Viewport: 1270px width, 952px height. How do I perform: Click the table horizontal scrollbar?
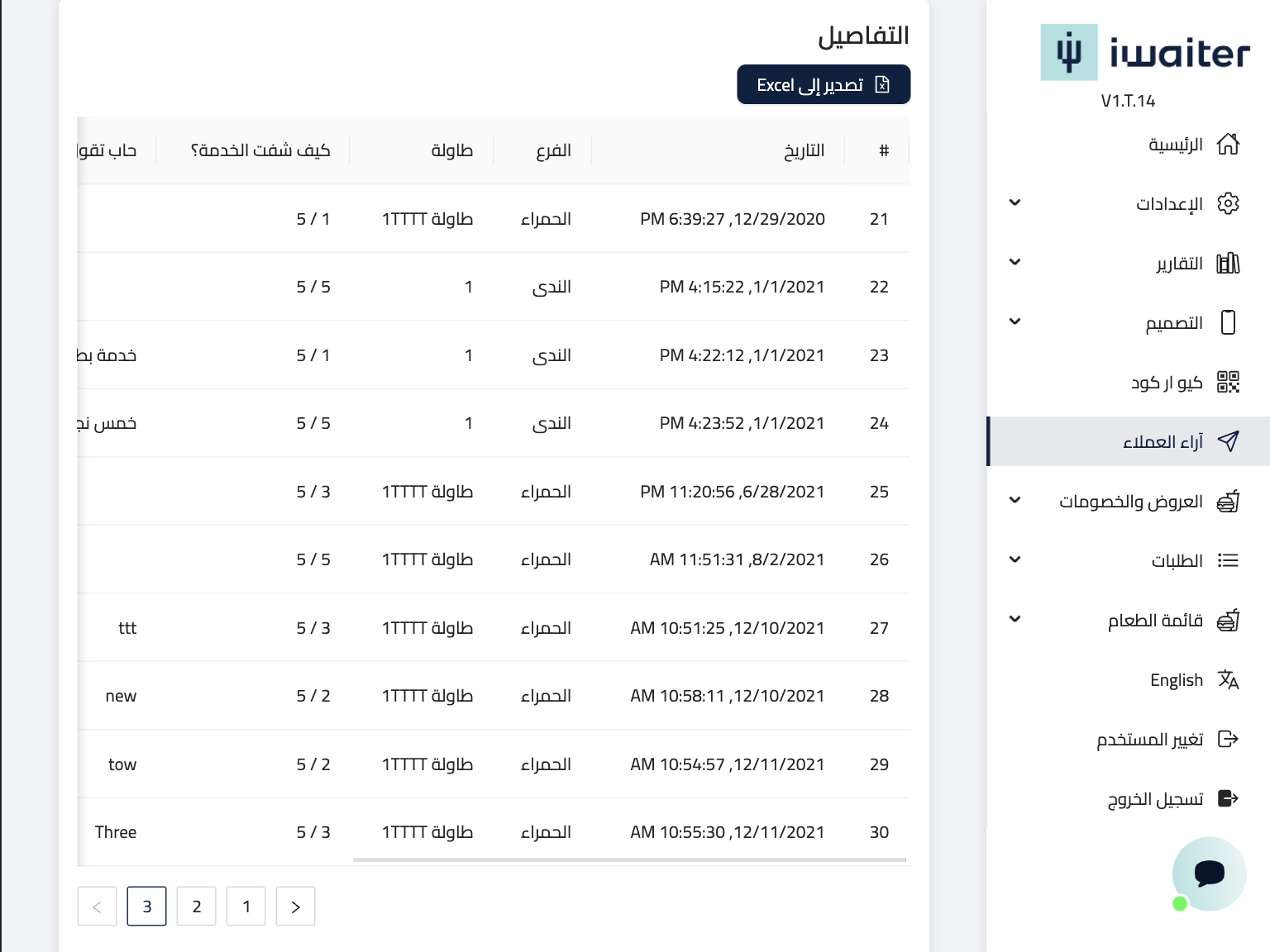pyautogui.click(x=628, y=859)
